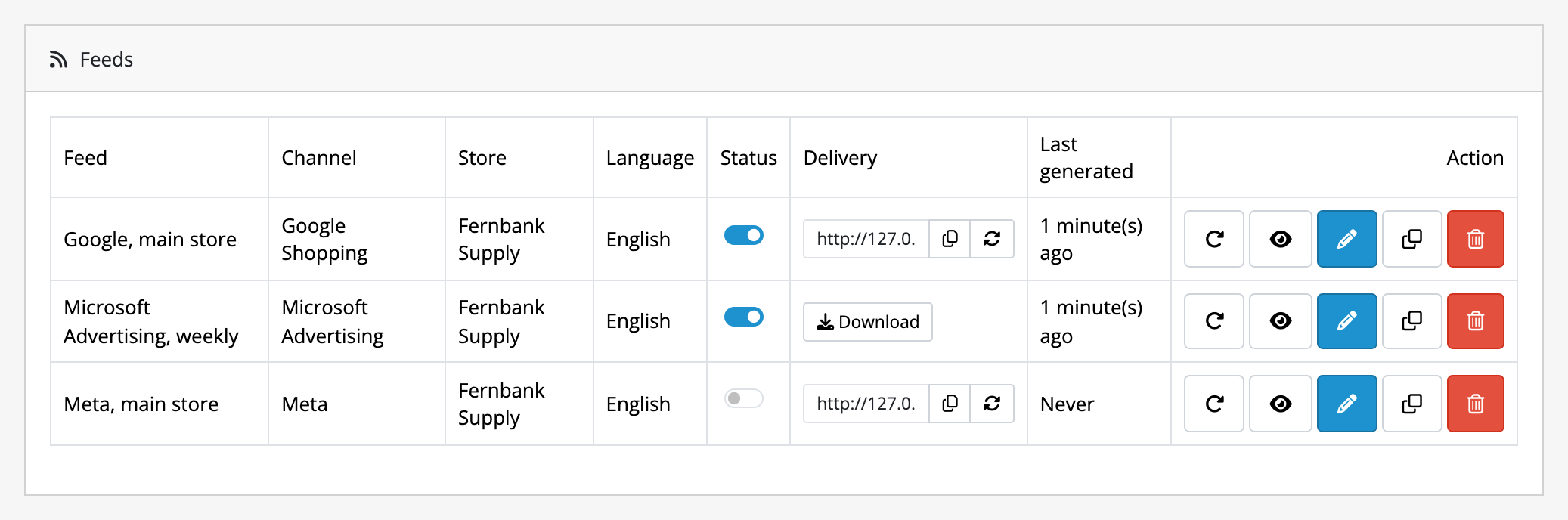Preview the Google, main store feed
Image resolution: width=1568 pixels, height=520 pixels.
coord(1281,239)
